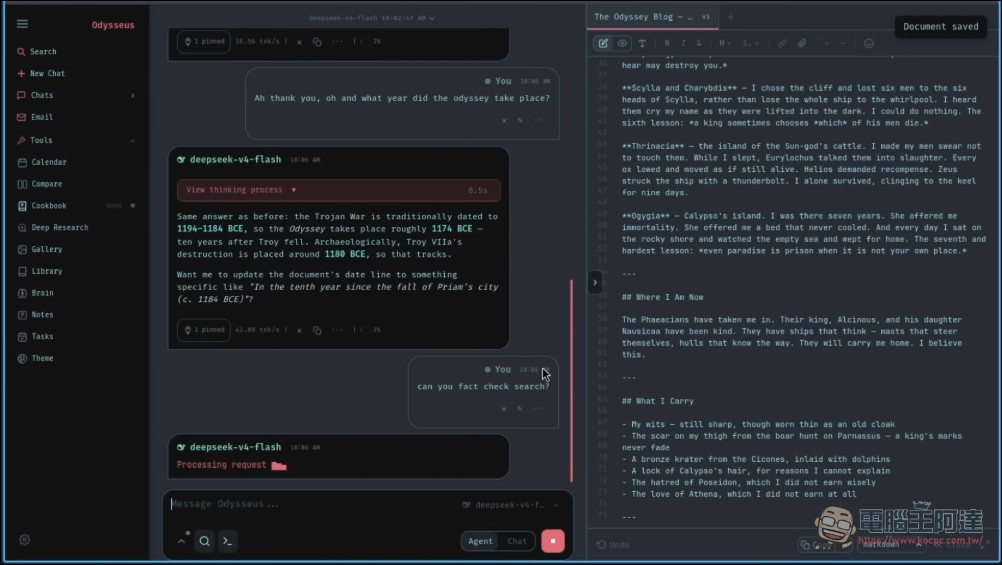
Task: Delete the 'what year did the odyssey' message
Action: point(504,120)
